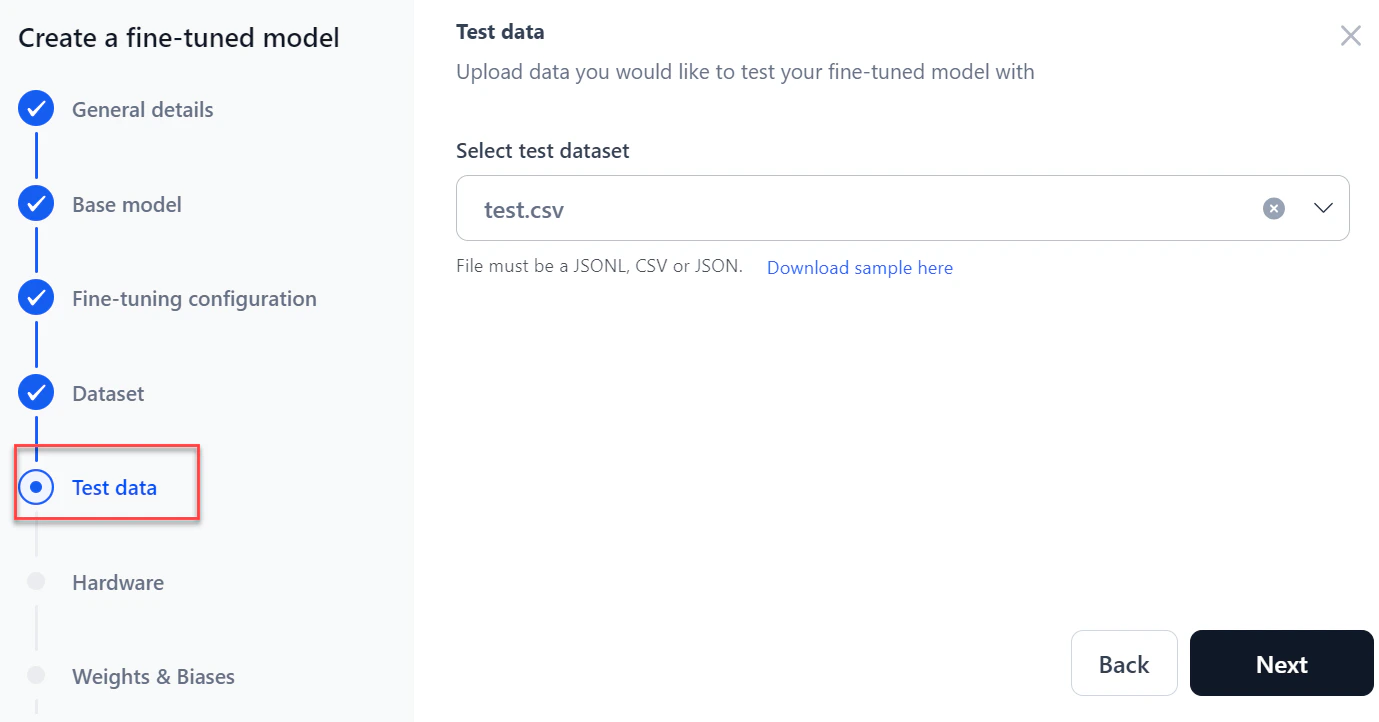Click the Weights & Biases step circle
Viewport: 1379px width, 722px height.
pyautogui.click(x=36, y=676)
